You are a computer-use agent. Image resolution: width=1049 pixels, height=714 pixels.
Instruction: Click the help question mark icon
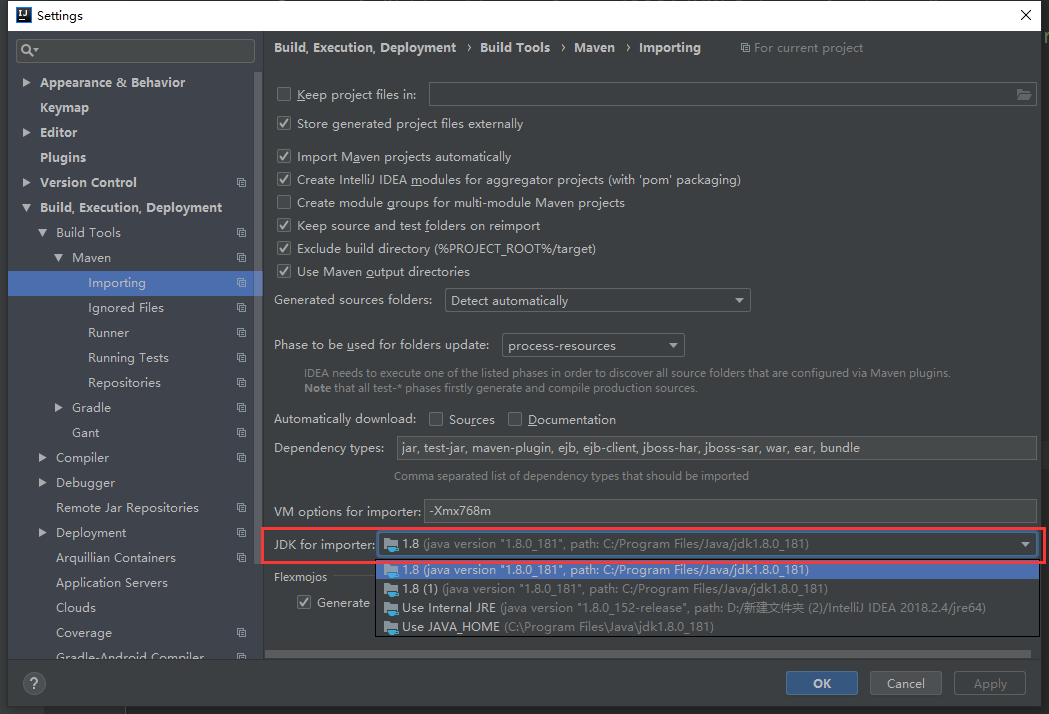coord(34,683)
